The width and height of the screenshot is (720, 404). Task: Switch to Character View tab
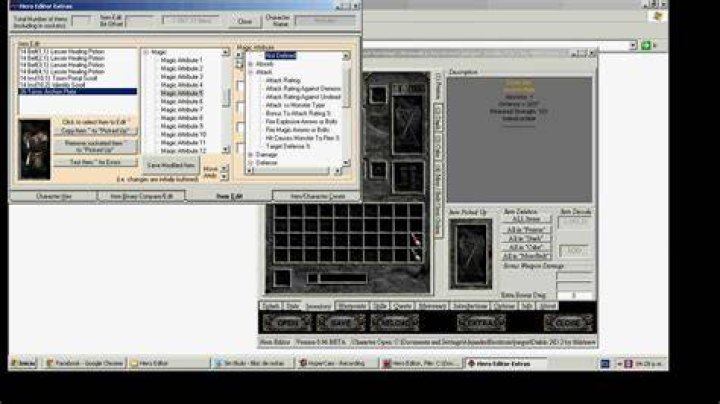click(x=54, y=196)
